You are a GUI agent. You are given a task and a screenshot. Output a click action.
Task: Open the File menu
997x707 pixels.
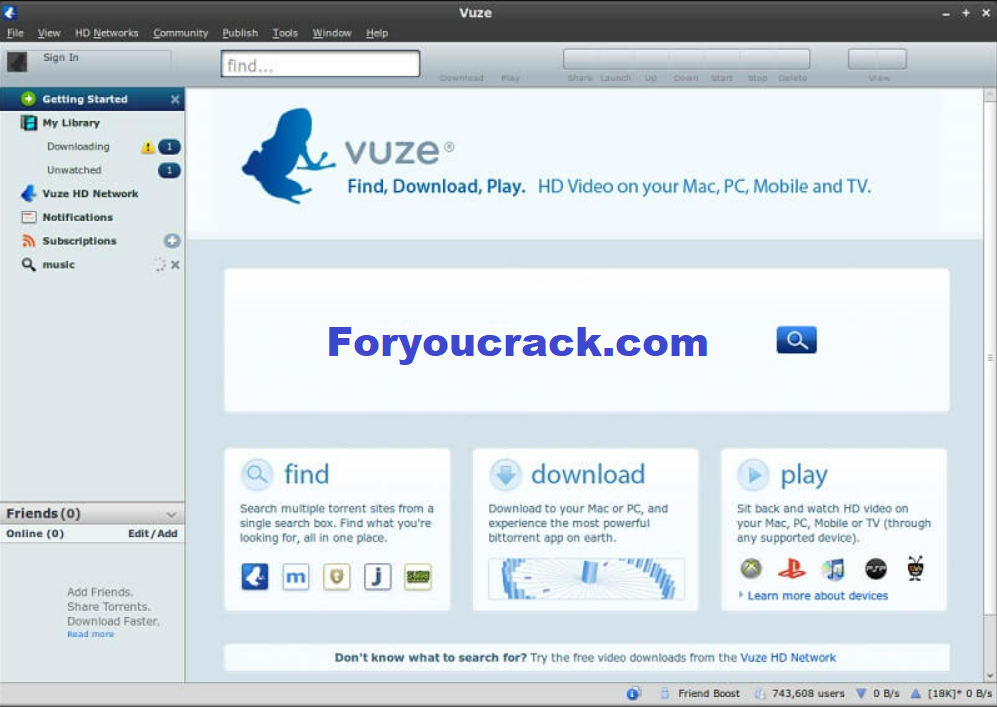tap(15, 33)
